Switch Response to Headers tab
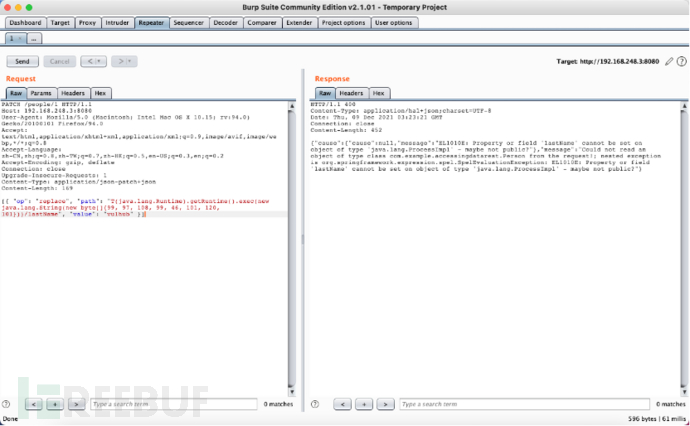Viewport: 690px width, 426px height. click(351, 93)
